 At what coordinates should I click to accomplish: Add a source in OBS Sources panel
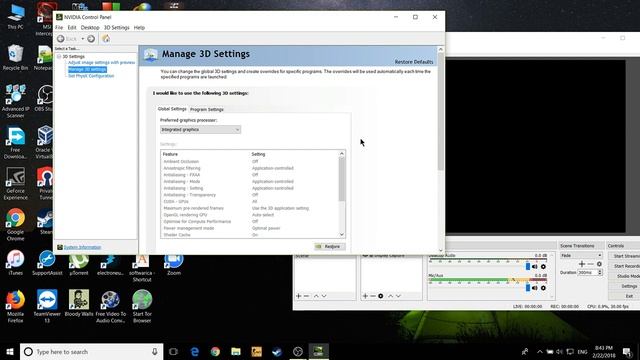point(365,296)
